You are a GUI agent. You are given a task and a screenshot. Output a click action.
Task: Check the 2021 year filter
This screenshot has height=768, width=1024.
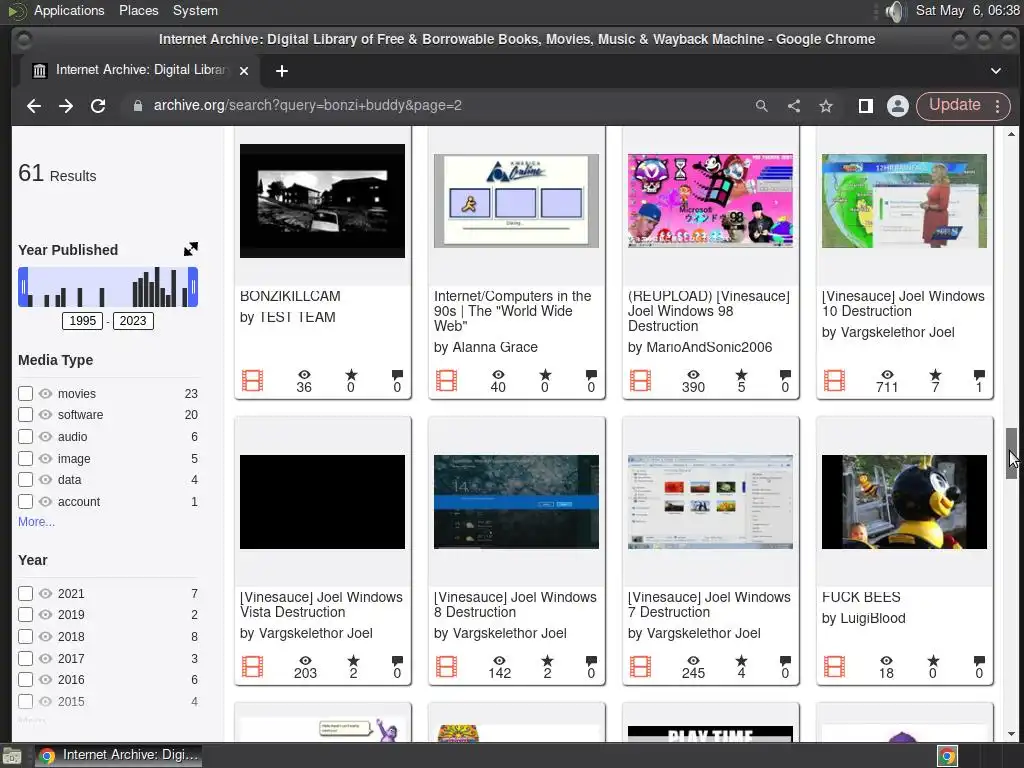coord(25,594)
